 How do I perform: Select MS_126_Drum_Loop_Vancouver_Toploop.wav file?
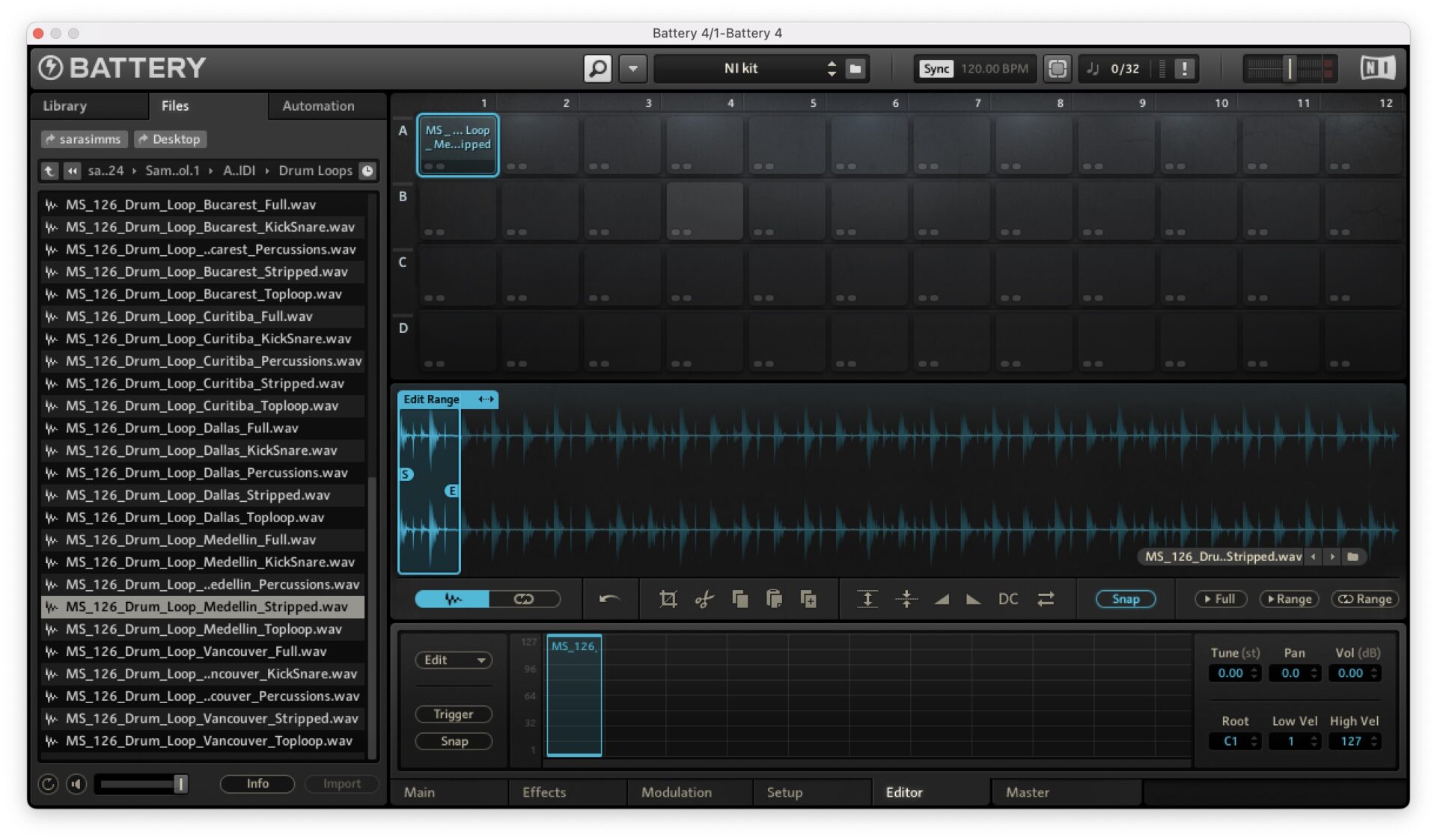point(202,741)
